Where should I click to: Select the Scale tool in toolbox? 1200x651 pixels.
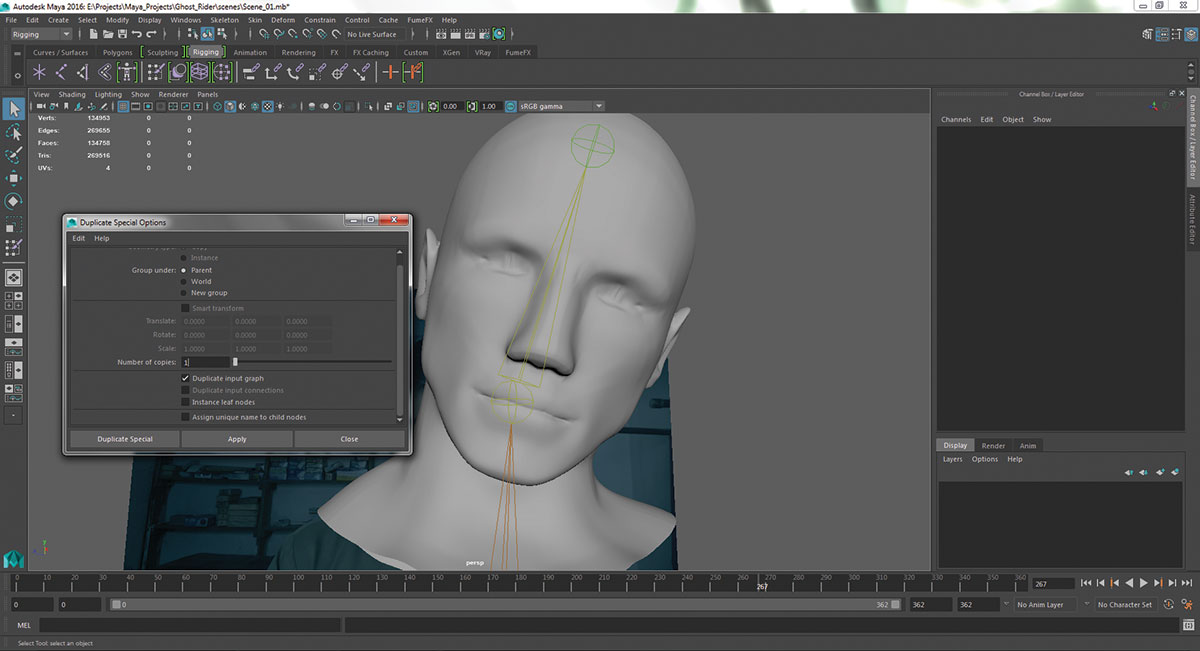coord(14,224)
